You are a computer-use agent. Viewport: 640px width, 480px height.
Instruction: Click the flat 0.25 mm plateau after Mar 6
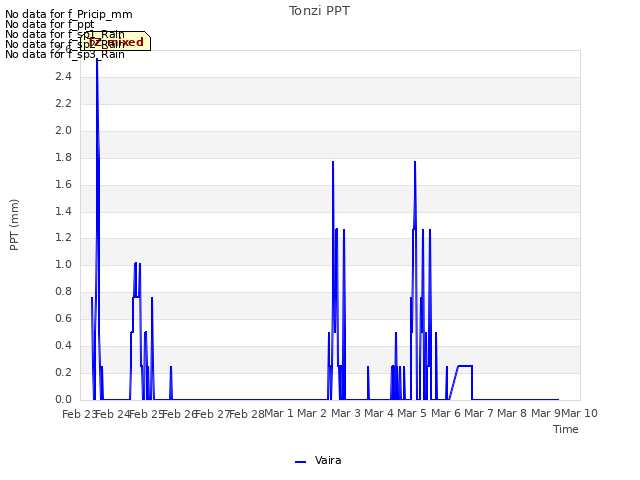click(x=465, y=366)
